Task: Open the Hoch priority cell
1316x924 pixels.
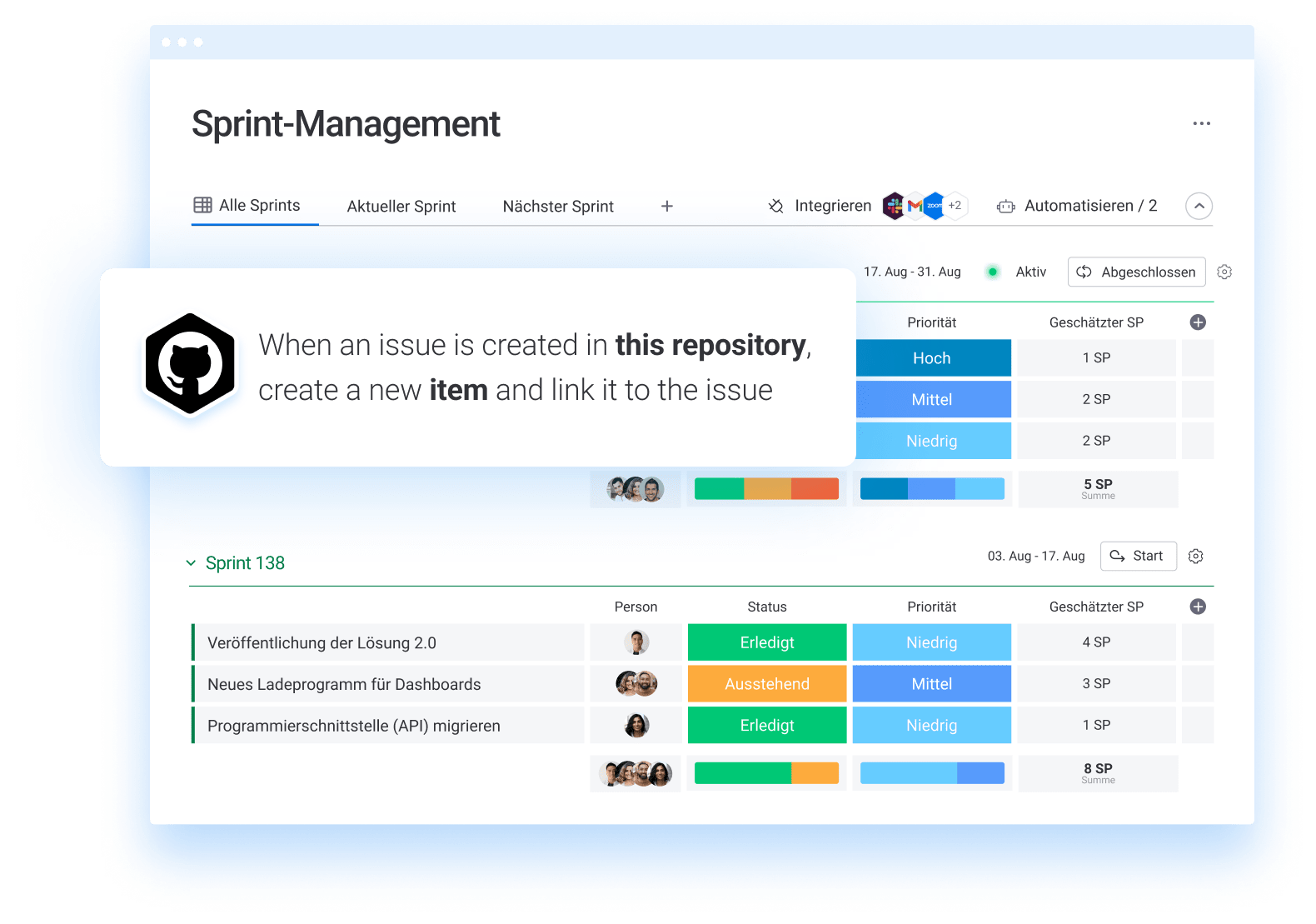Action: click(934, 358)
